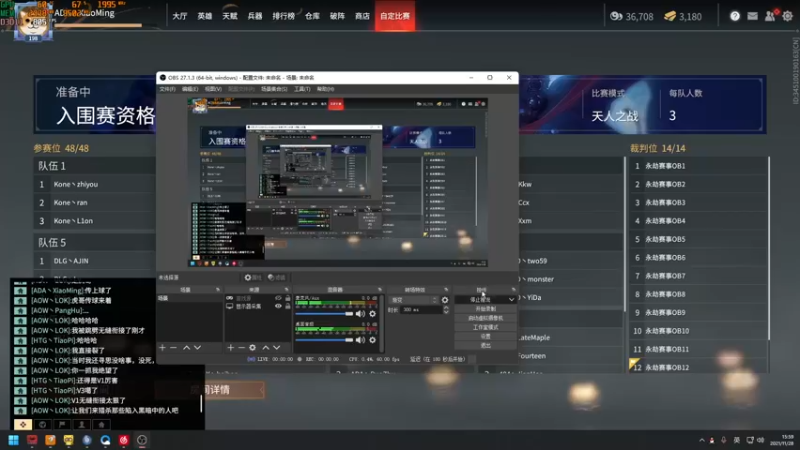Switch to 自定比赛 tab in game
Viewport: 800px width, 450px height.
click(x=395, y=16)
